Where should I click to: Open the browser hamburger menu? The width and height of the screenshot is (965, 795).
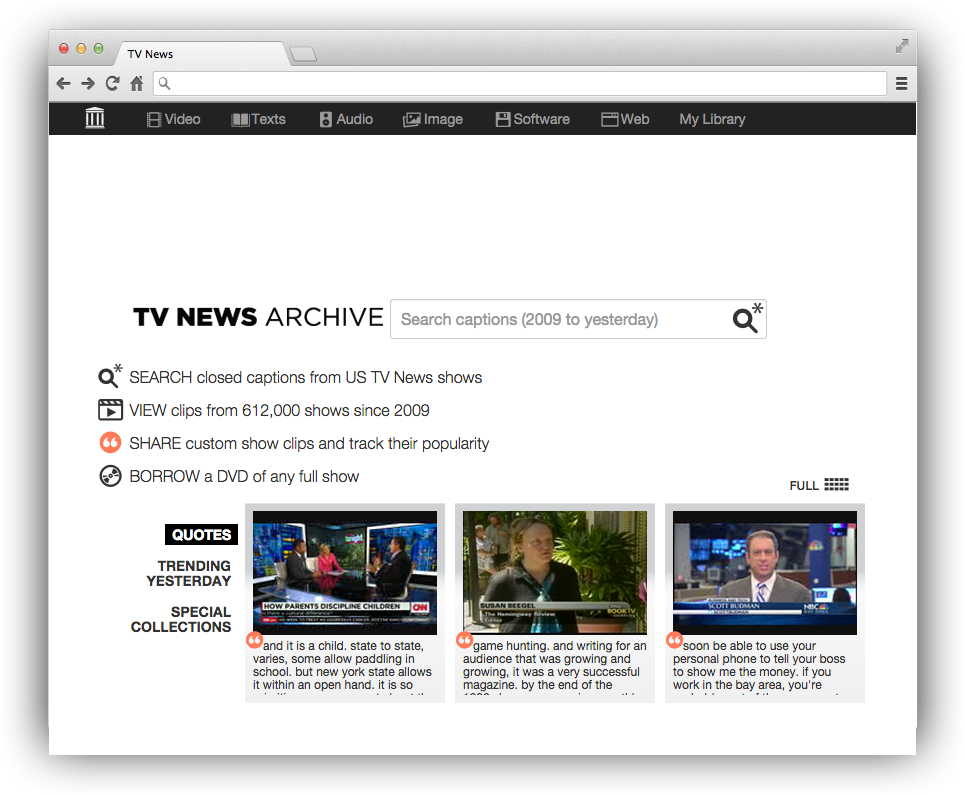tap(902, 83)
